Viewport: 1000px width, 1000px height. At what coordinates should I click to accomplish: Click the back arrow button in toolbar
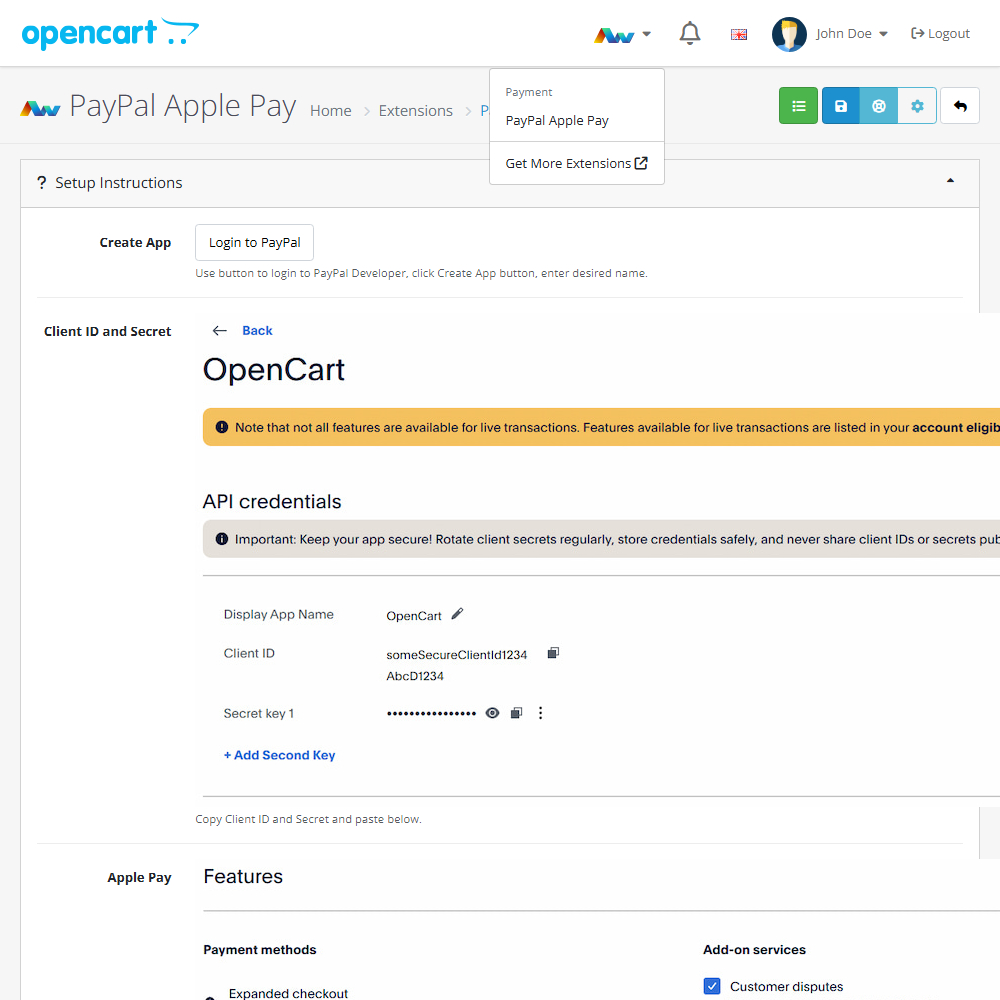[x=960, y=106]
